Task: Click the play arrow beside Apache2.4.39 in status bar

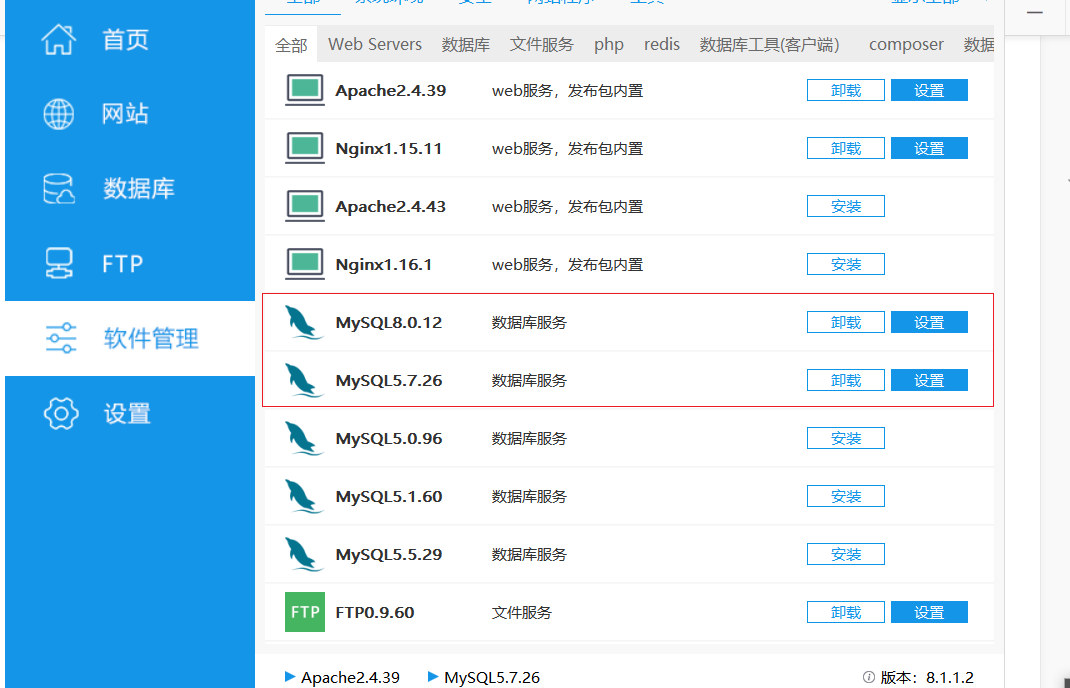Action: click(x=290, y=676)
